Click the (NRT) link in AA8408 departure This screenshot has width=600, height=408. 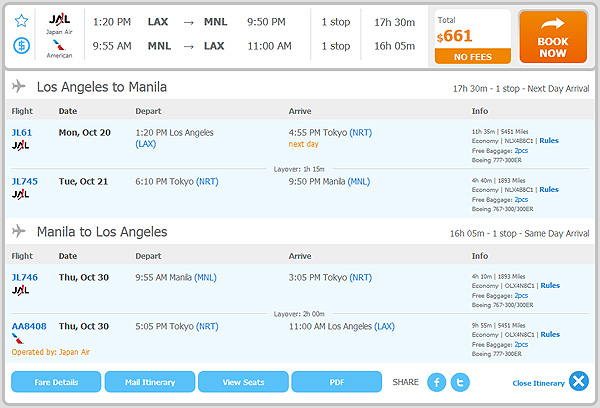pos(207,326)
